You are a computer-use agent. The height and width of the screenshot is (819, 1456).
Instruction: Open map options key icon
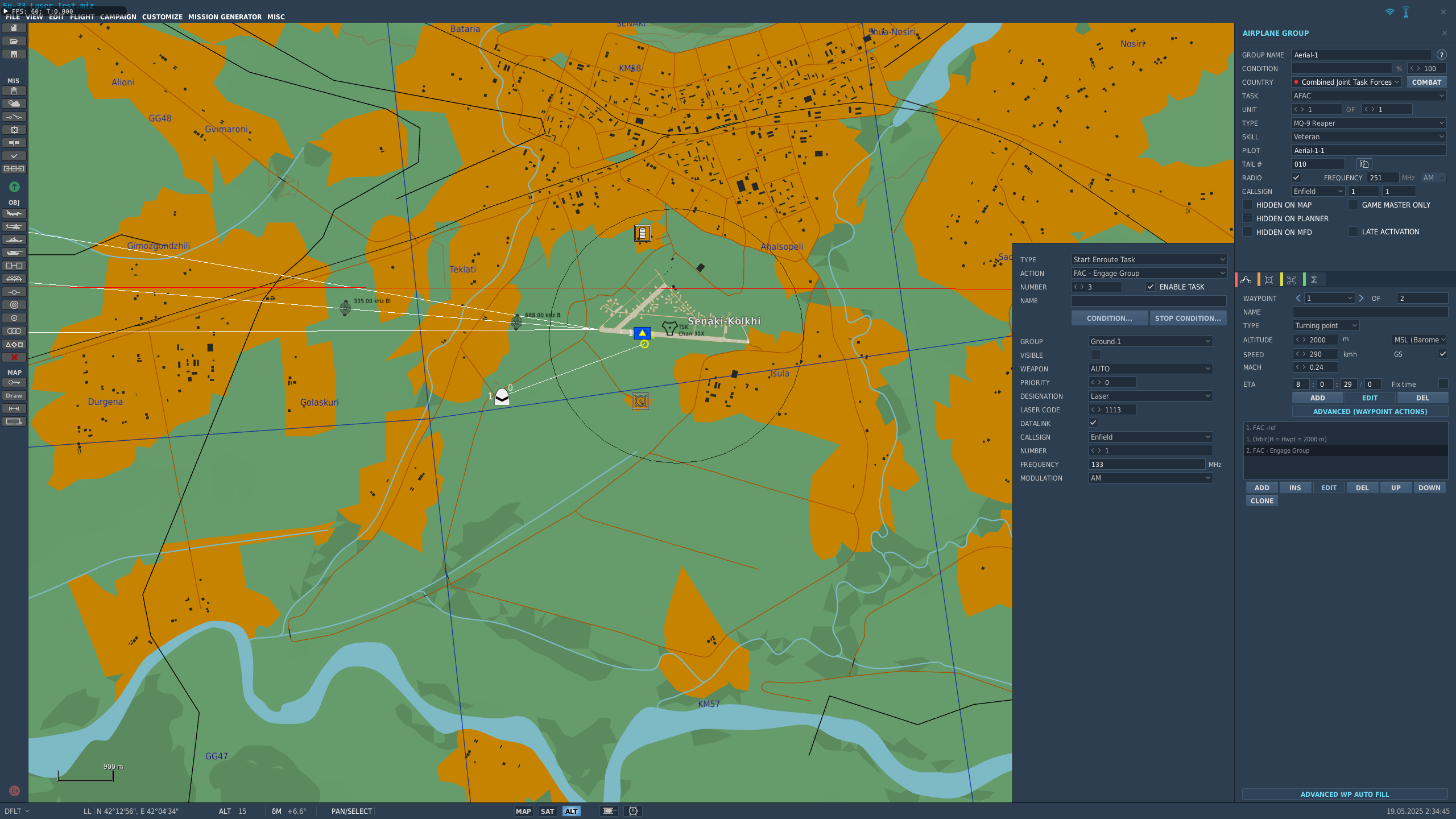(x=14, y=382)
